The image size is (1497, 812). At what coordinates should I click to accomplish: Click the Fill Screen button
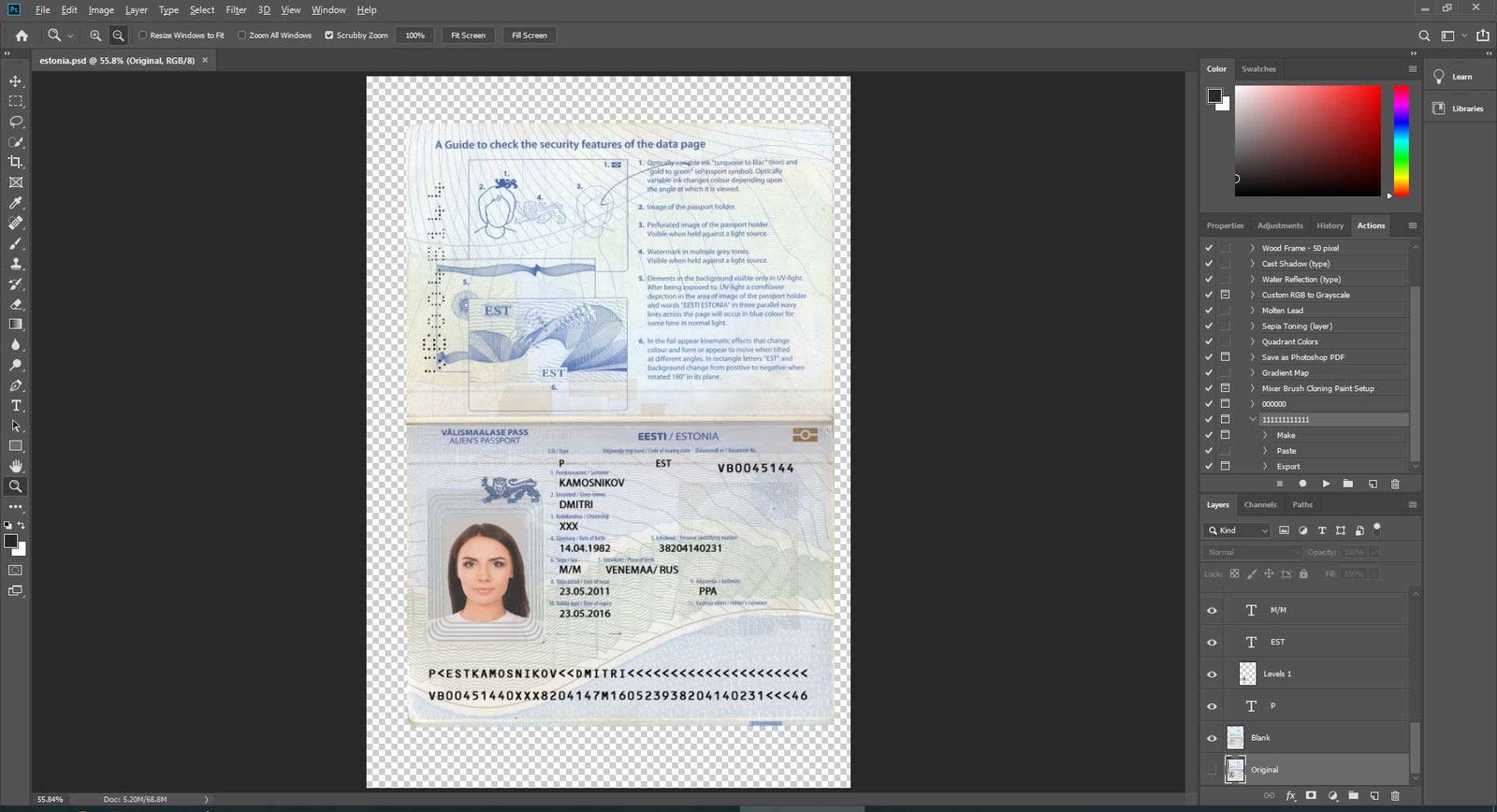coord(530,36)
